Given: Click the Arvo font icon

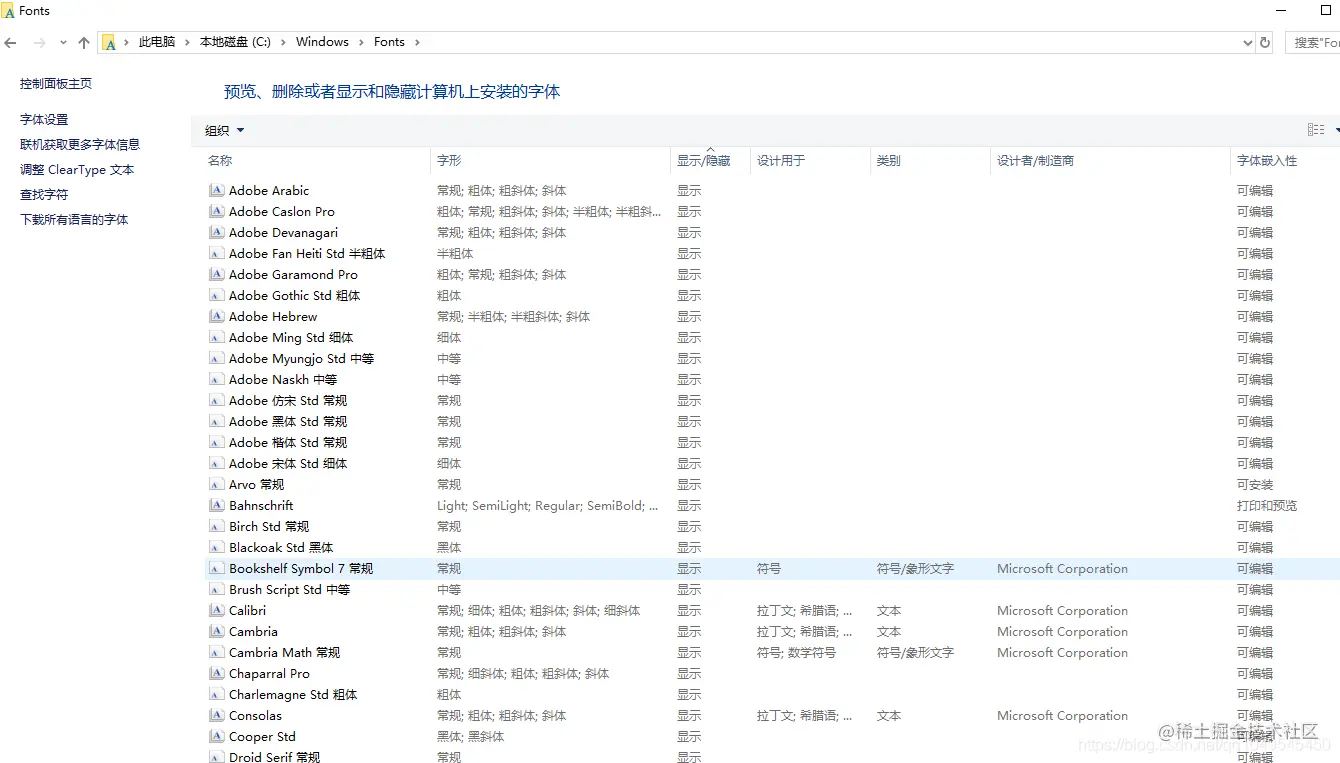Looking at the screenshot, I should pos(216,484).
